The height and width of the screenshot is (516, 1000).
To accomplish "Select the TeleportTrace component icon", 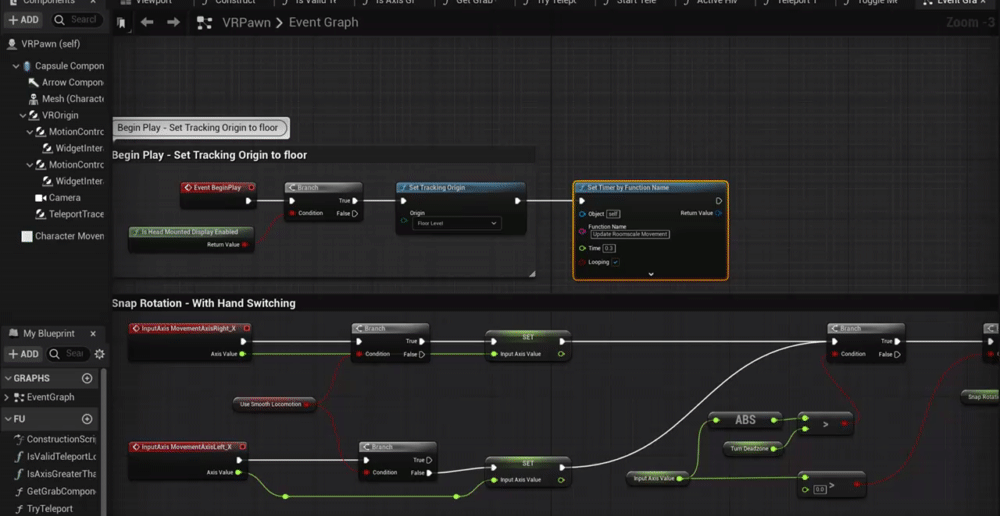I will pos(41,214).
